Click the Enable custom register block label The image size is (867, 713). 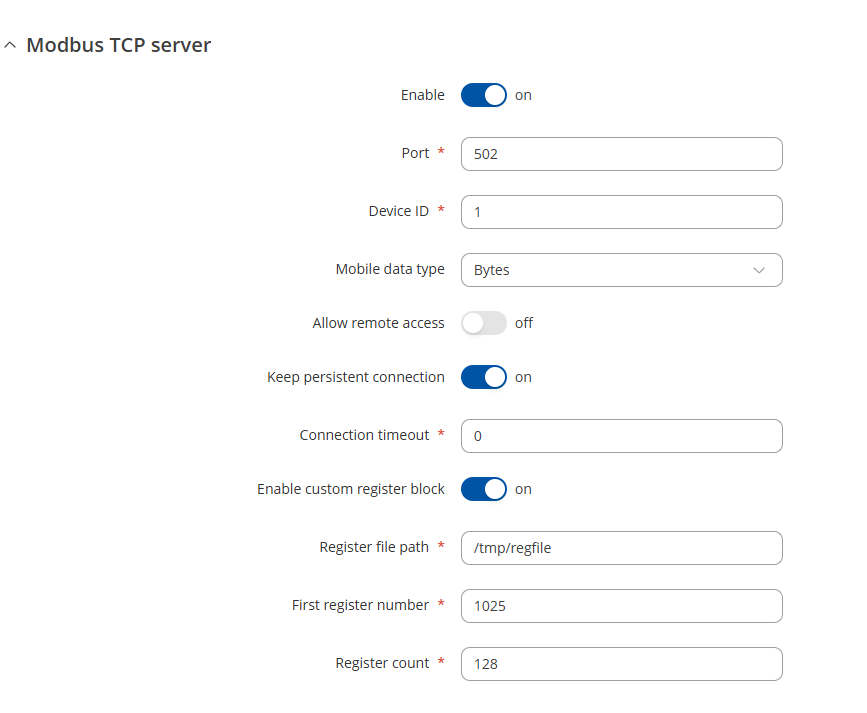click(x=350, y=489)
